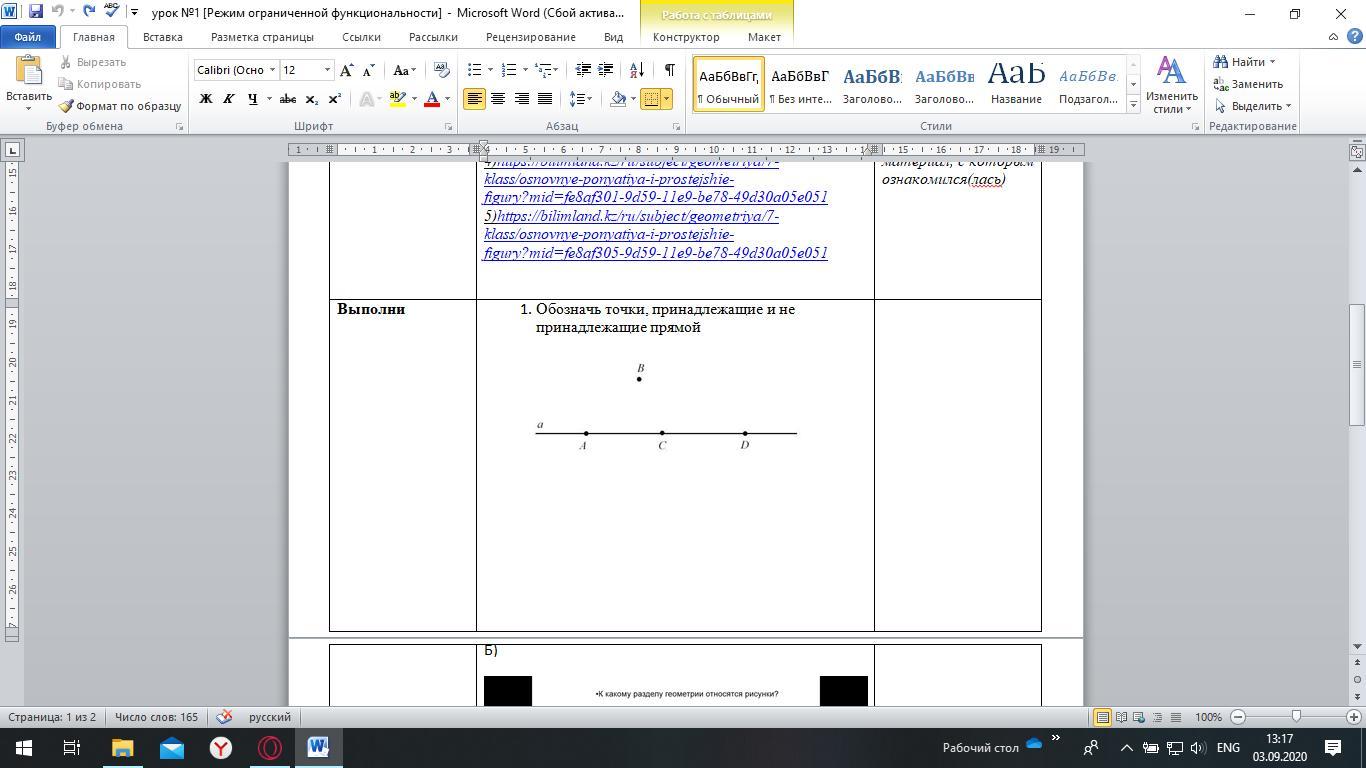This screenshot has height=768, width=1366.
Task: Click the Bullets list icon
Action: coord(475,70)
